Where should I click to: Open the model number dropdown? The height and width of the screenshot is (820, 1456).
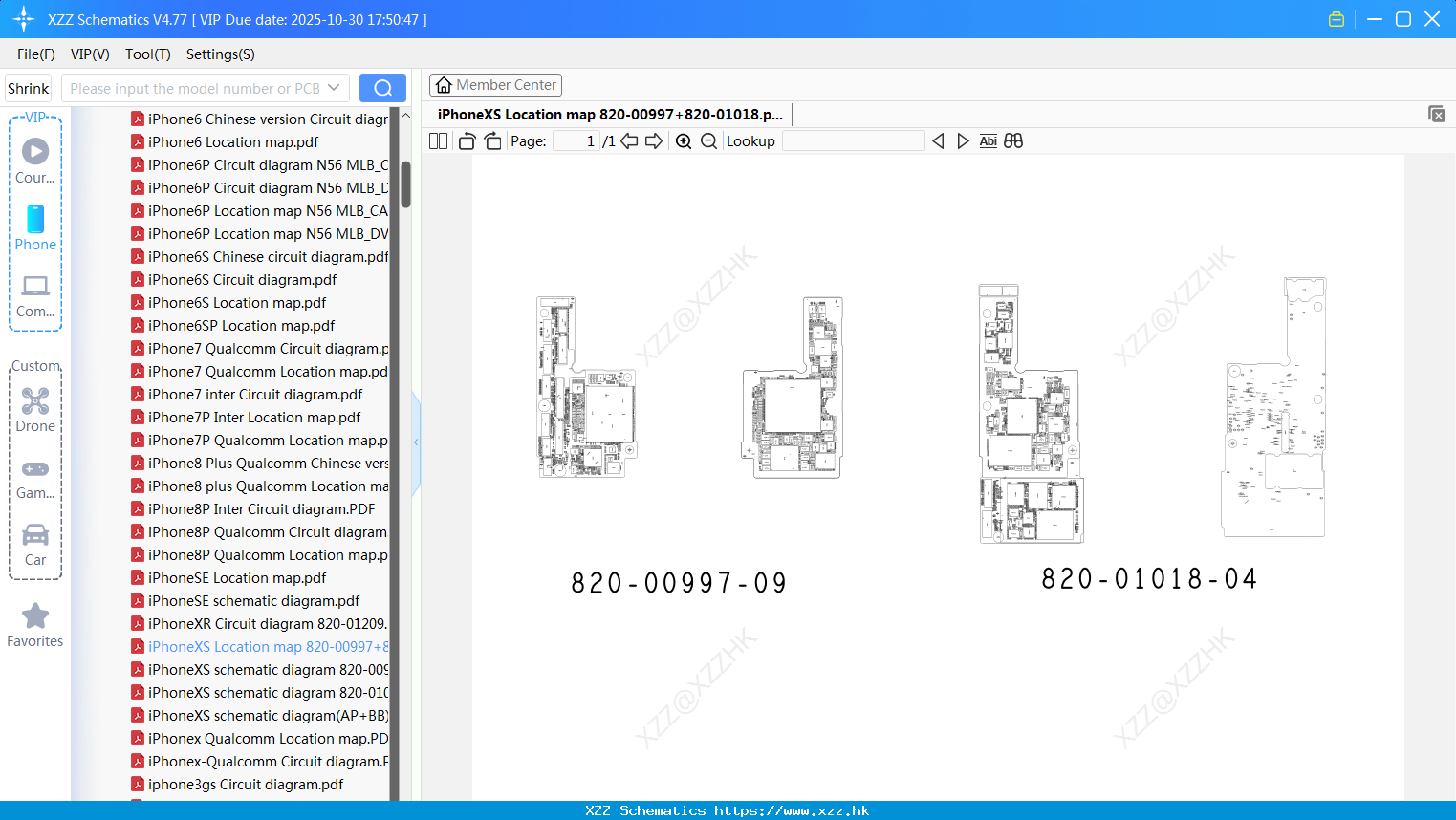(x=334, y=88)
